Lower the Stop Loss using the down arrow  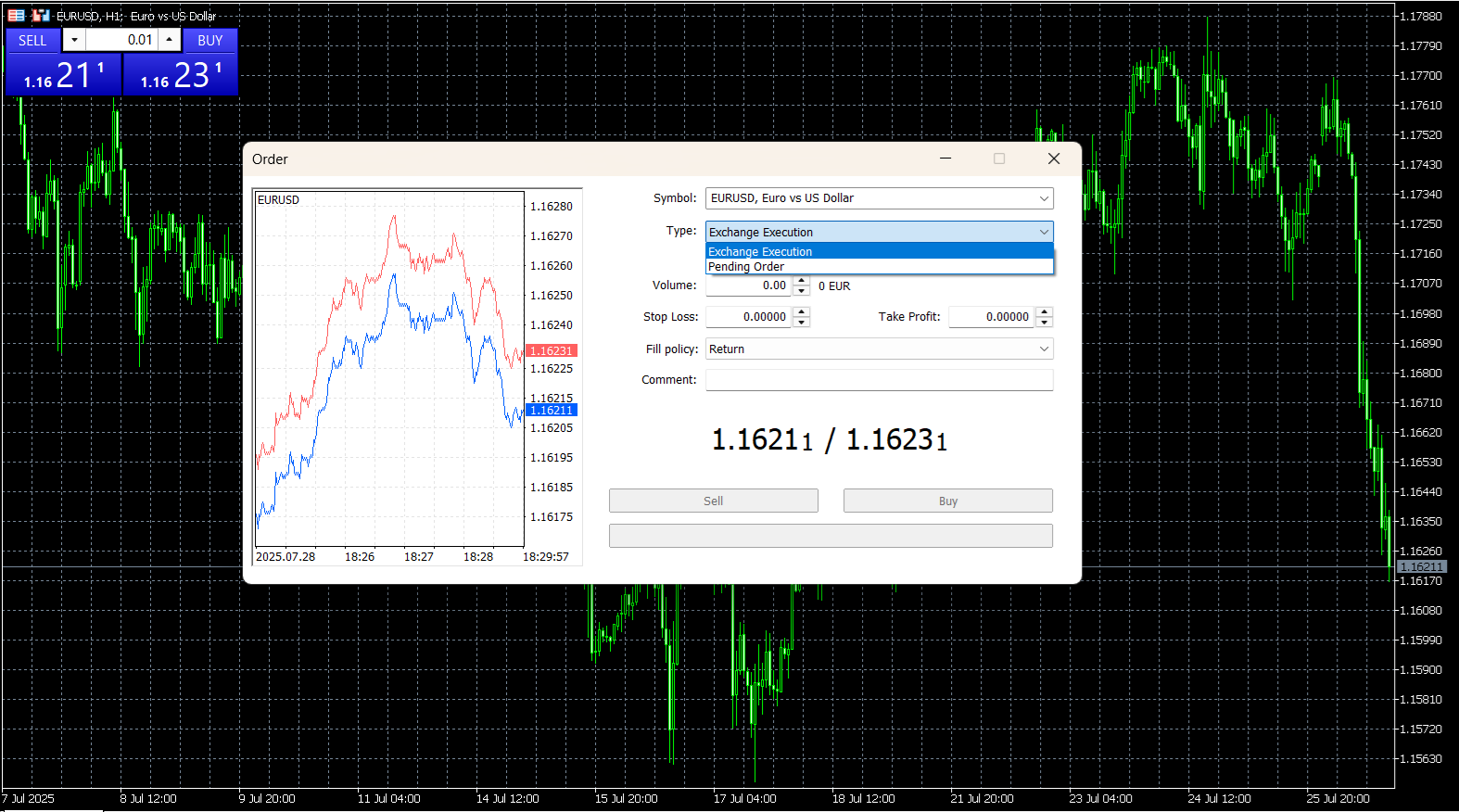802,323
